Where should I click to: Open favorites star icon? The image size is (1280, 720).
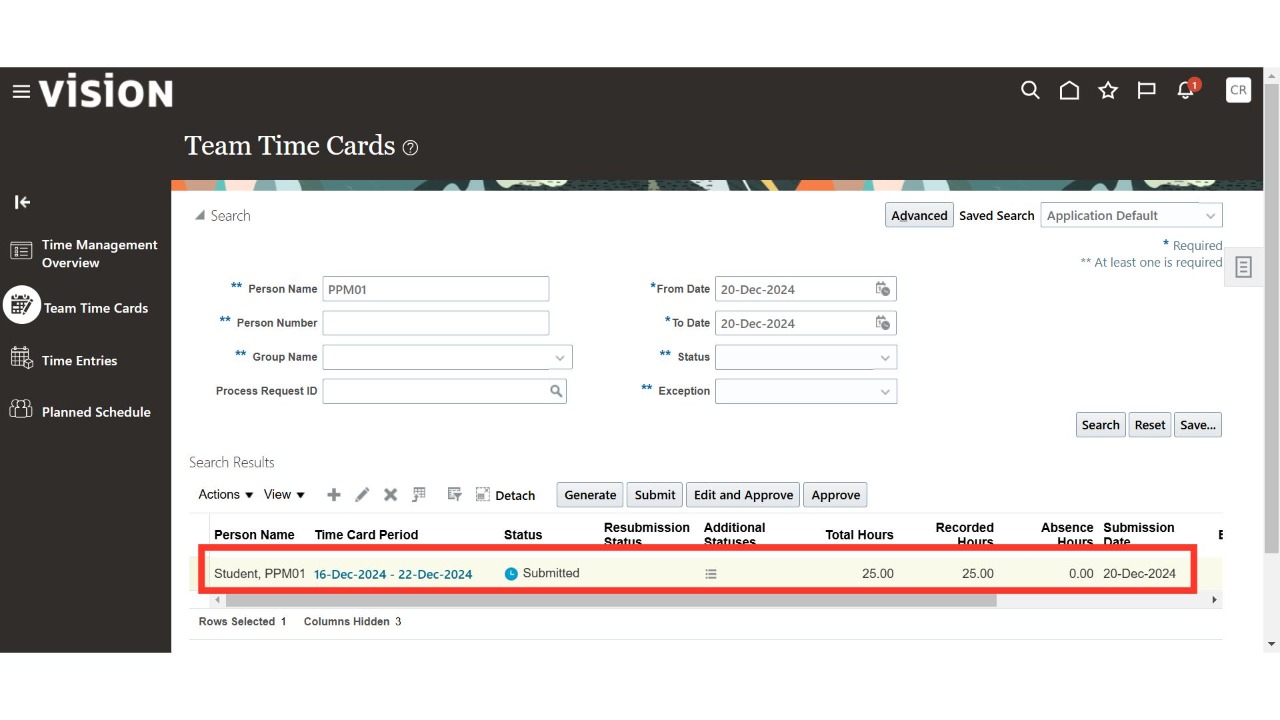click(x=1108, y=91)
